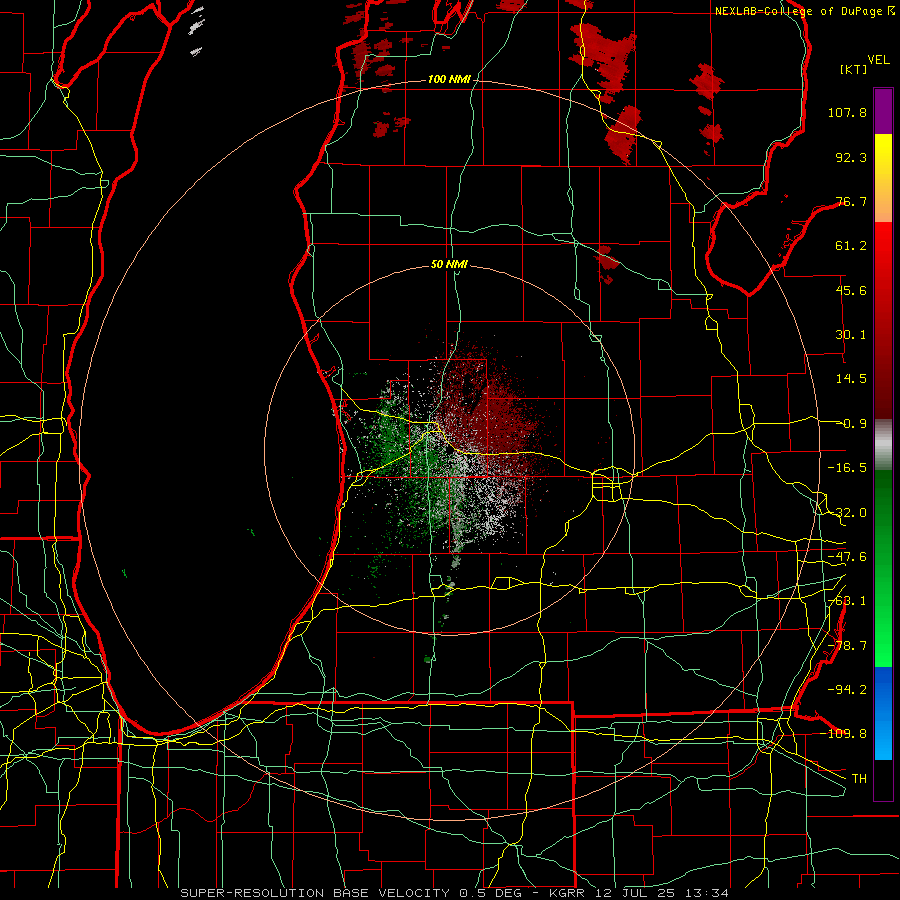900x900 pixels.
Task: Click the 14.5 legend value
Action: 851,379
